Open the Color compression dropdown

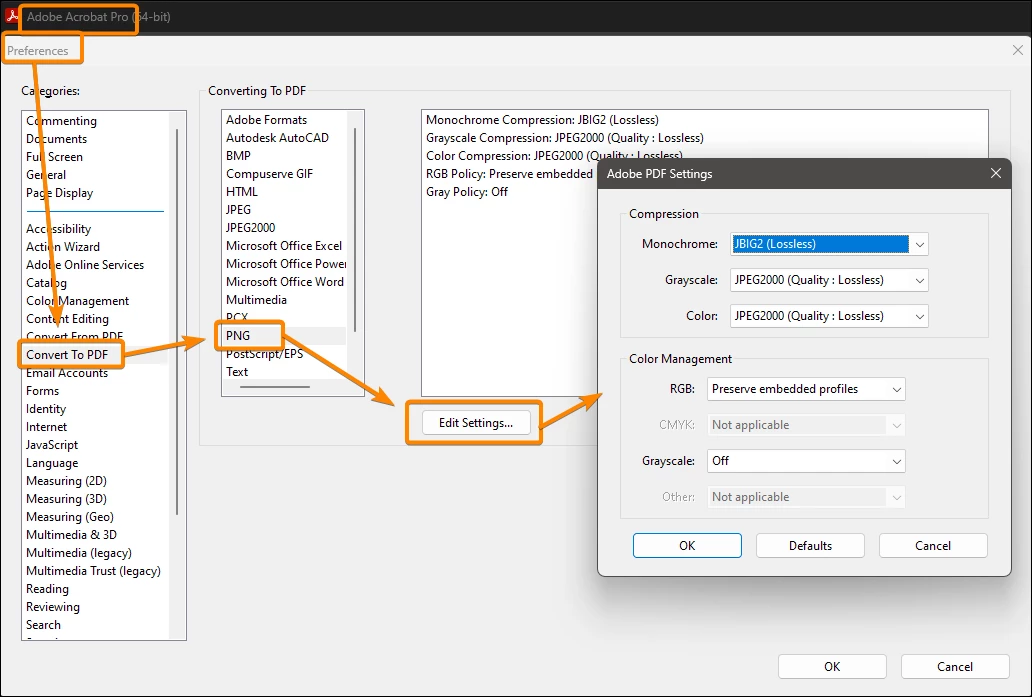(x=829, y=316)
